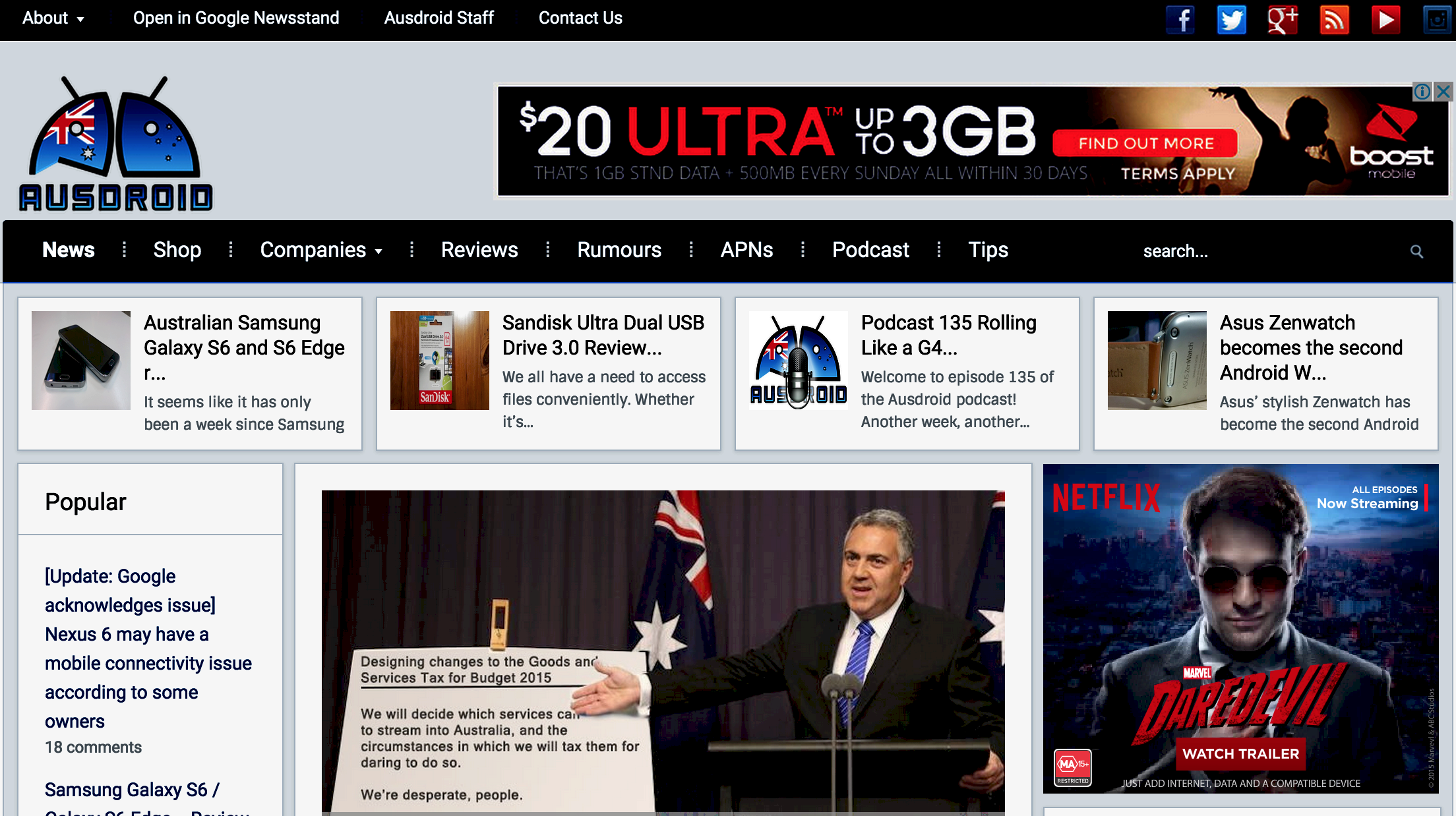
Task: Click the boost mobile logo in banner
Action: 1391,142
